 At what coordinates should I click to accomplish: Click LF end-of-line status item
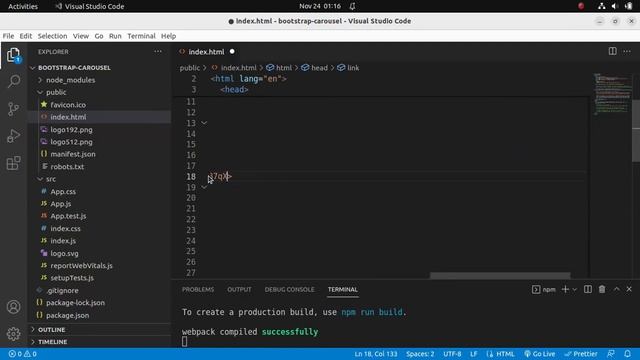pyautogui.click(x=473, y=354)
